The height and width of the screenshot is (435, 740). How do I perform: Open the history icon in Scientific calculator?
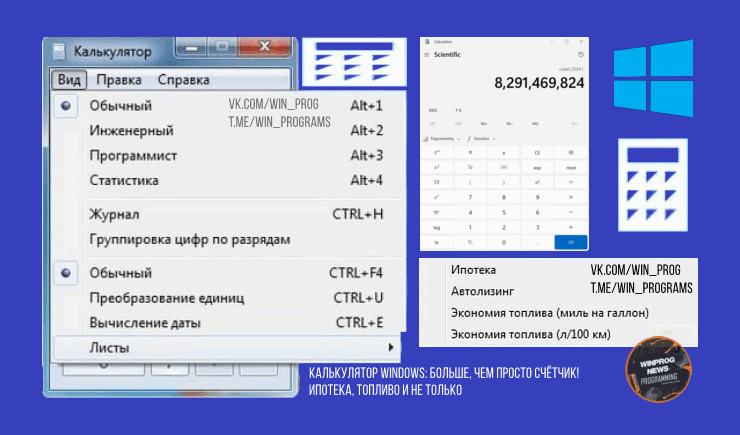pos(581,55)
